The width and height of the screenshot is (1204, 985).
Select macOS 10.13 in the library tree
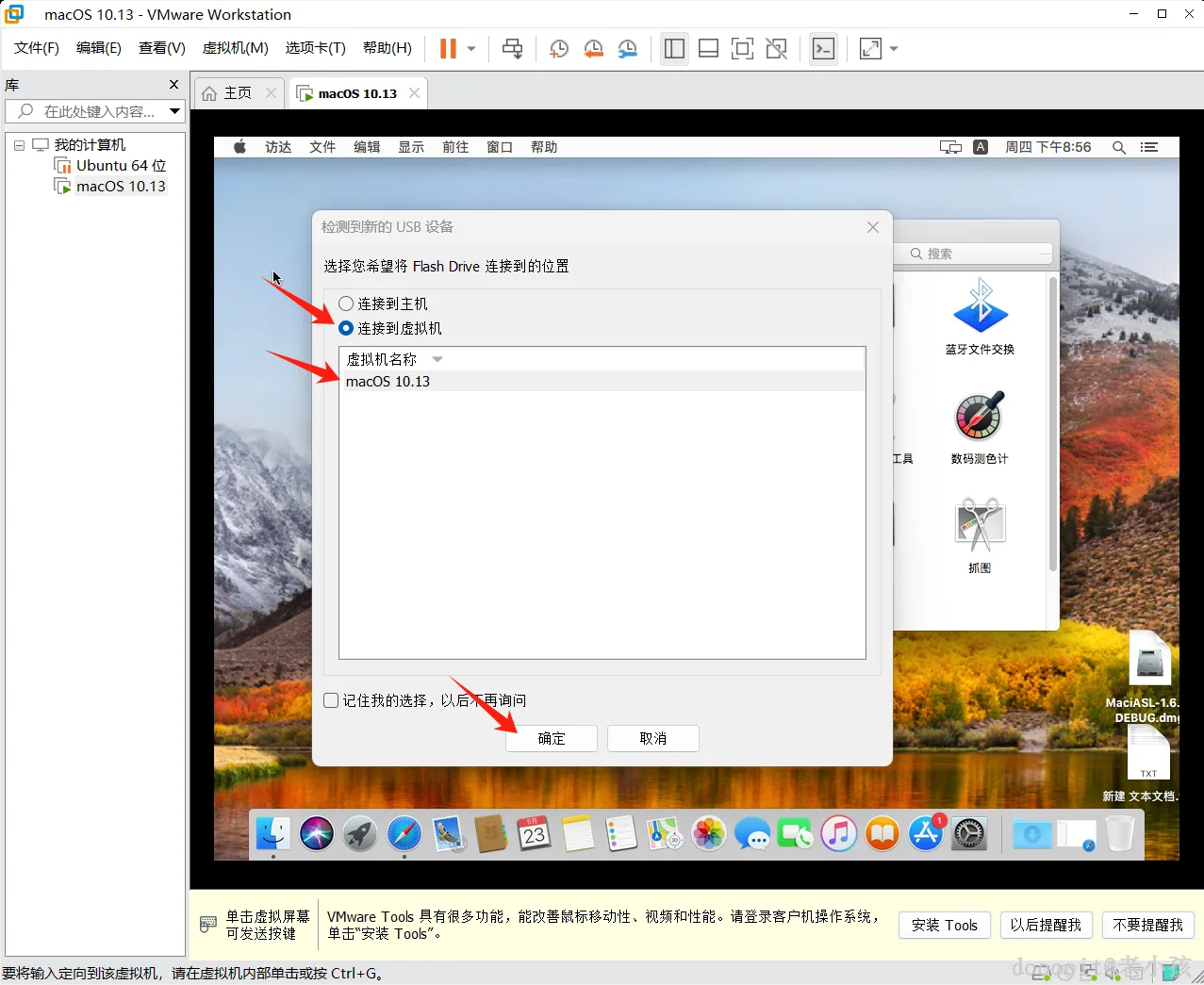(110, 187)
